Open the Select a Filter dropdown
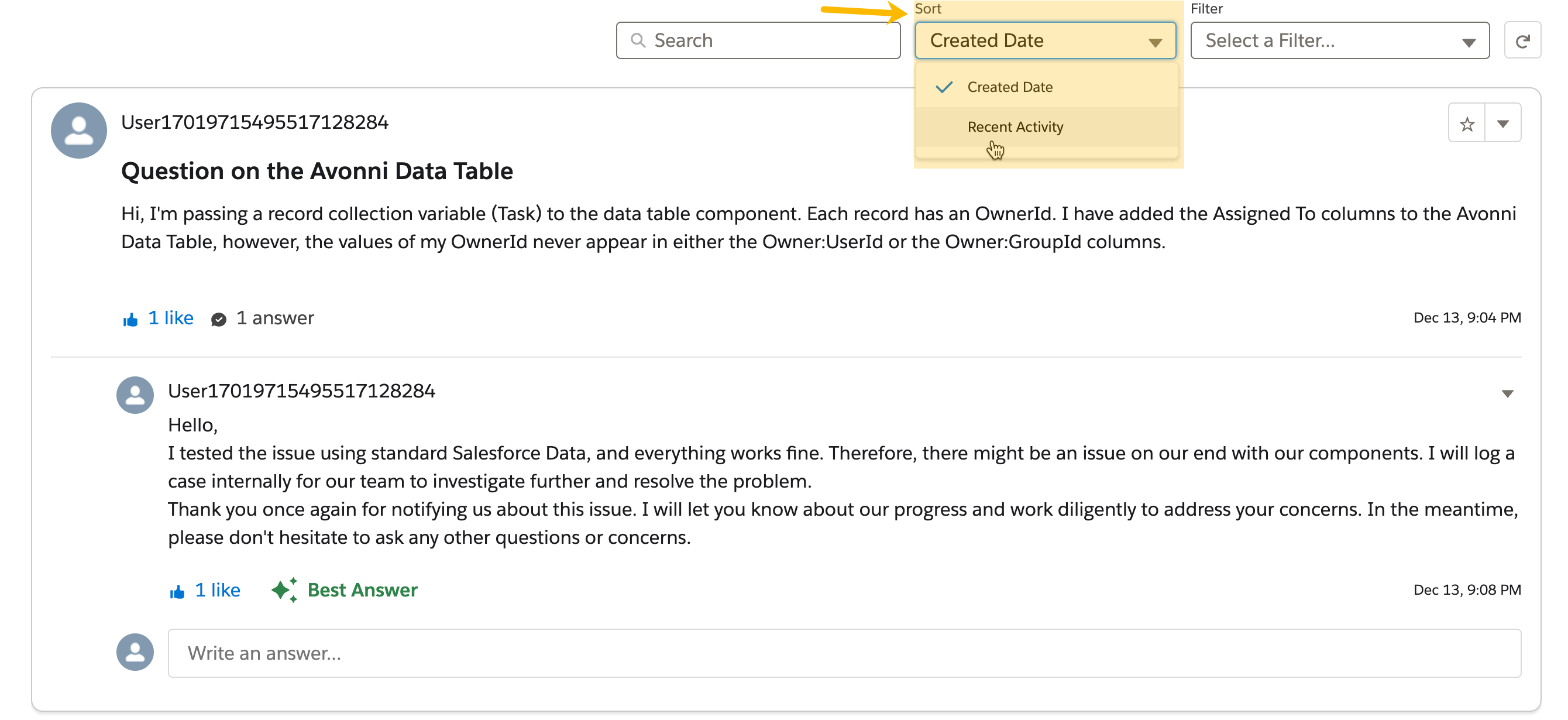This screenshot has width=1568, height=720. pos(1339,41)
